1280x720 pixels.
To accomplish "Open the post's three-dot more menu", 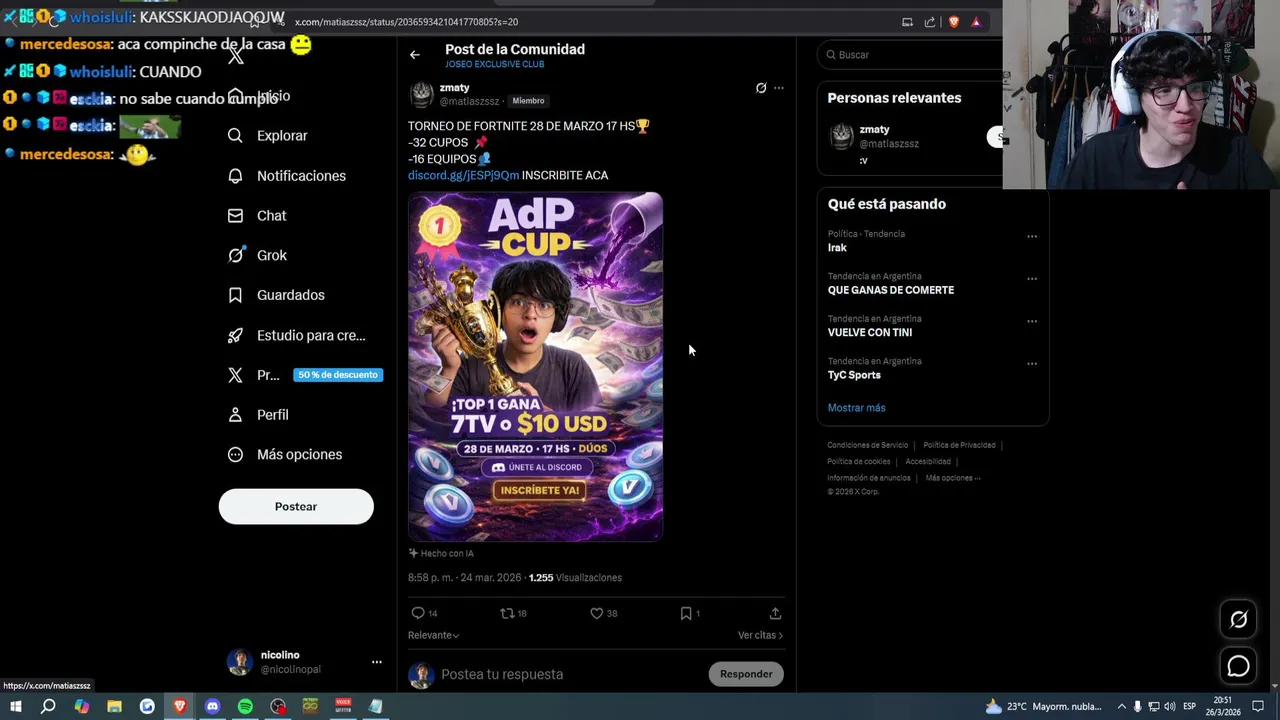I will coord(779,88).
